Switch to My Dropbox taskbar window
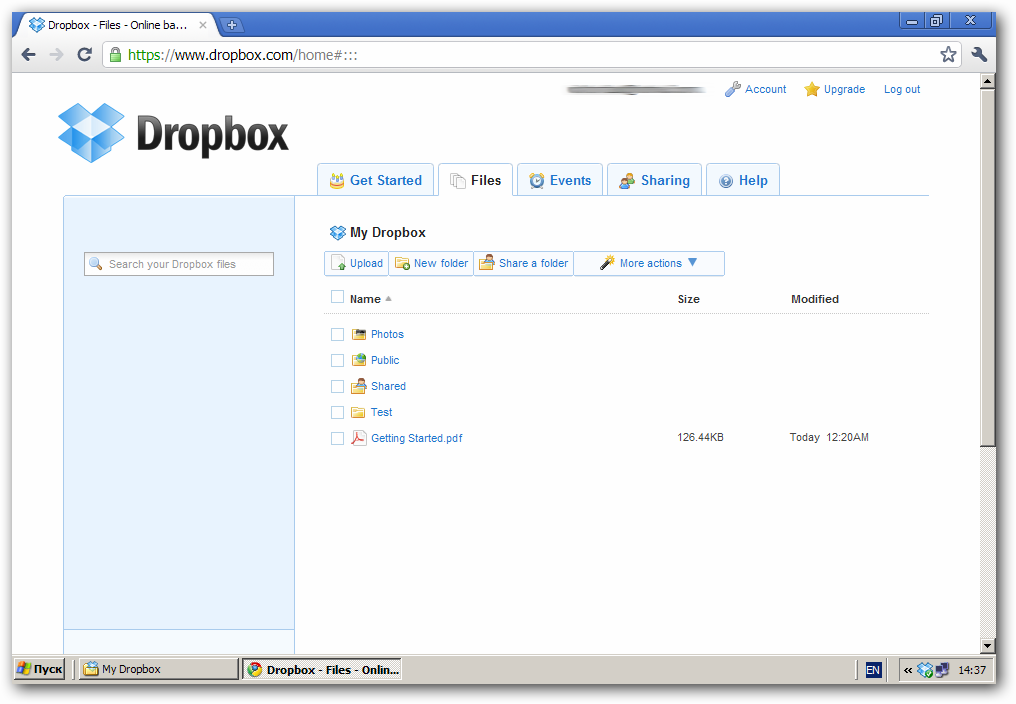 click(159, 669)
